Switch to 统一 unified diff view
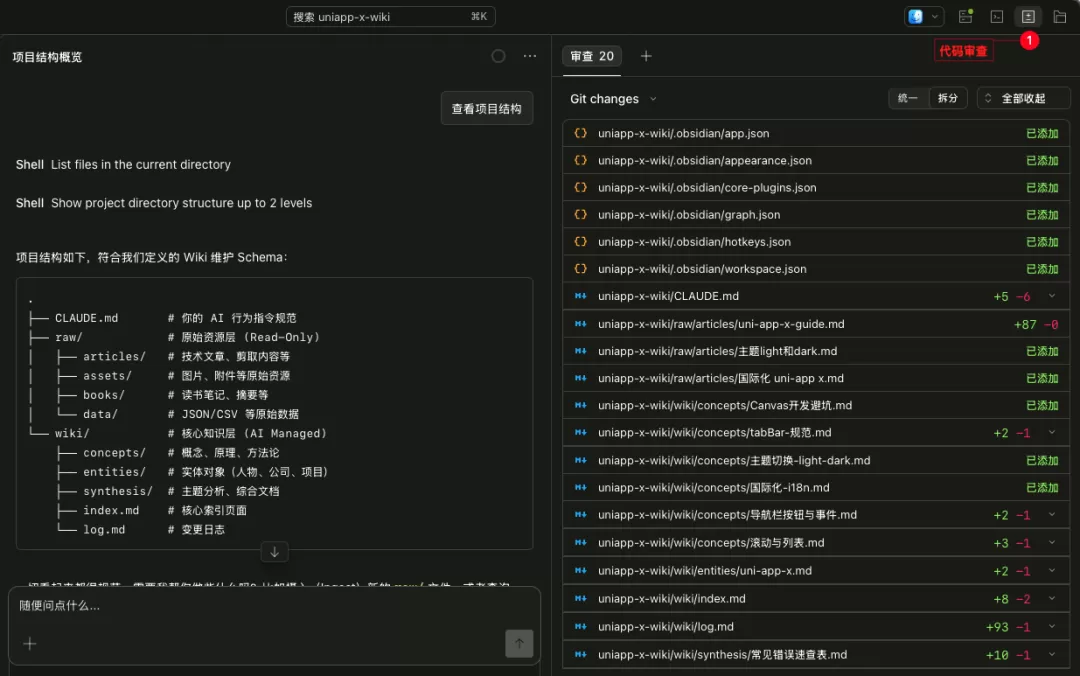1080x676 pixels. click(x=908, y=99)
